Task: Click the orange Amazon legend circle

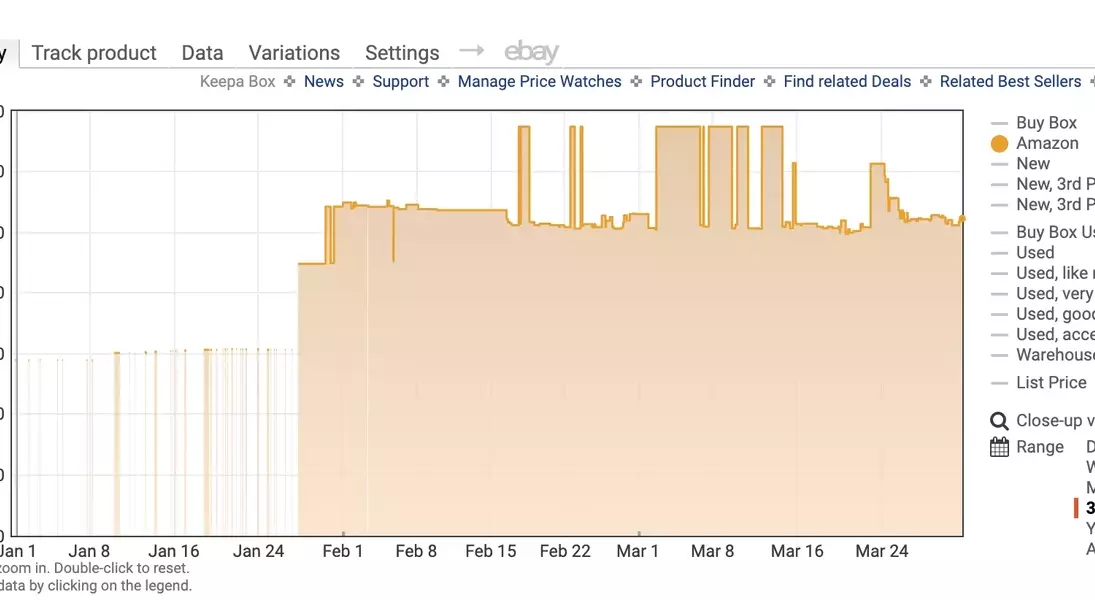Action: pyautogui.click(x=999, y=144)
